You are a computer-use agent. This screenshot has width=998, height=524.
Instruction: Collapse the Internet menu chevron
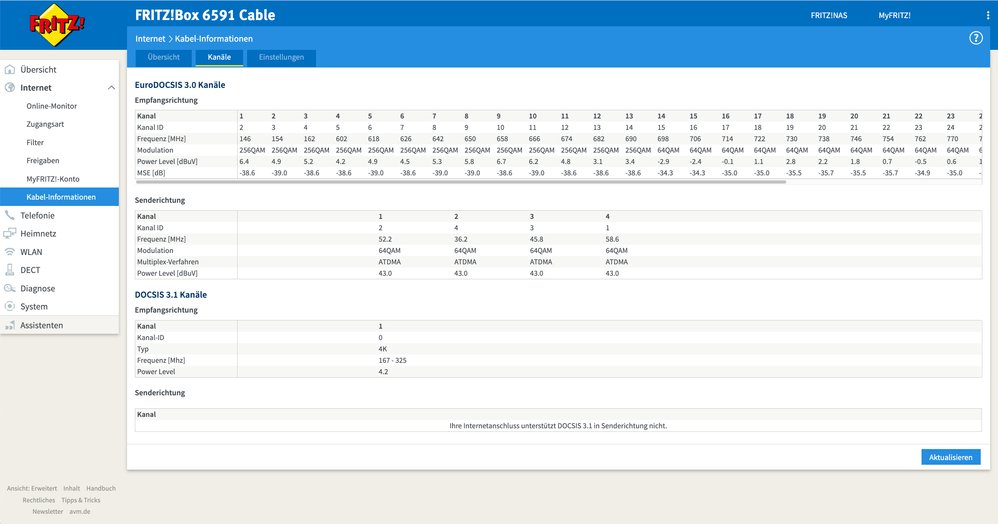point(111,88)
